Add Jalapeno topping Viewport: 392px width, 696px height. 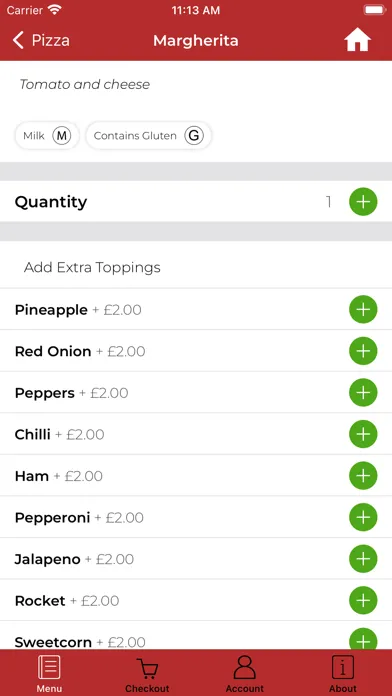[363, 559]
